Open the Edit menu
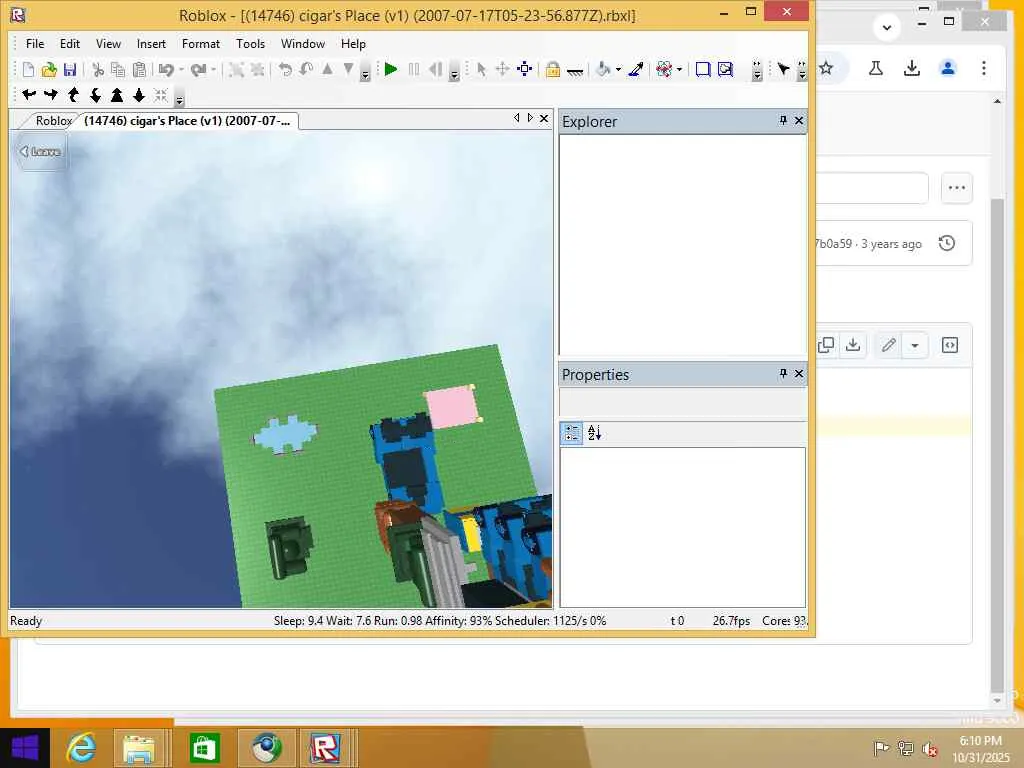This screenshot has width=1024, height=768. click(x=69, y=44)
